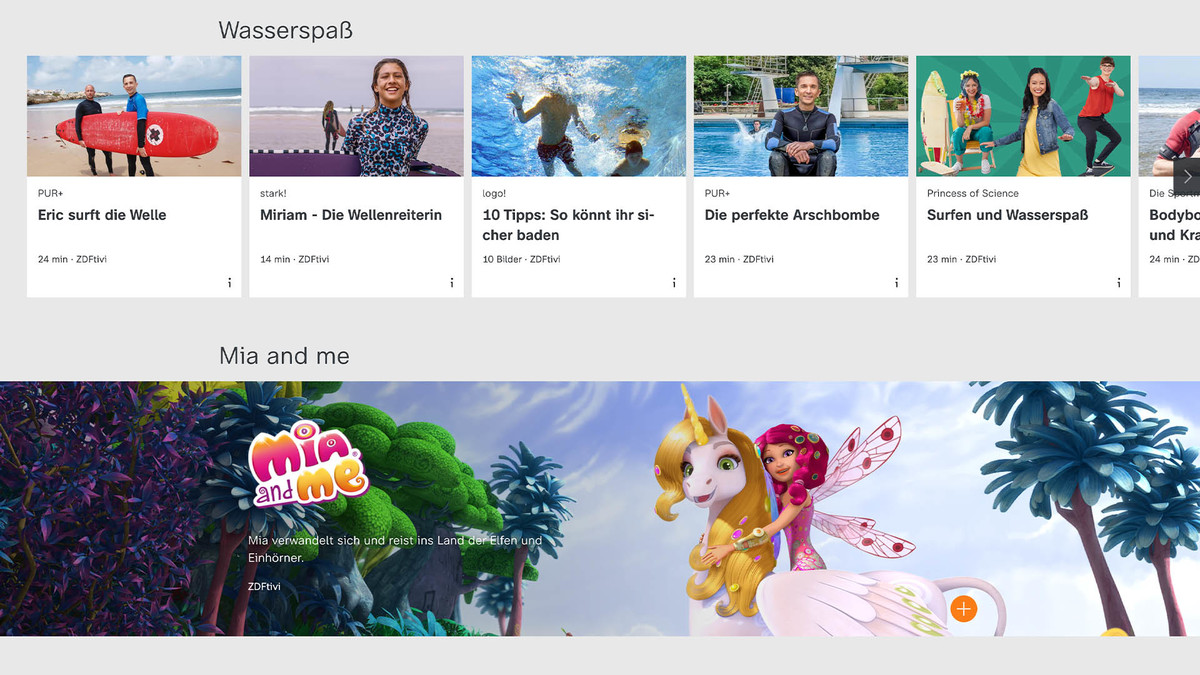Open info for "Eric surft die Welle" card
The image size is (1200, 675).
(229, 283)
